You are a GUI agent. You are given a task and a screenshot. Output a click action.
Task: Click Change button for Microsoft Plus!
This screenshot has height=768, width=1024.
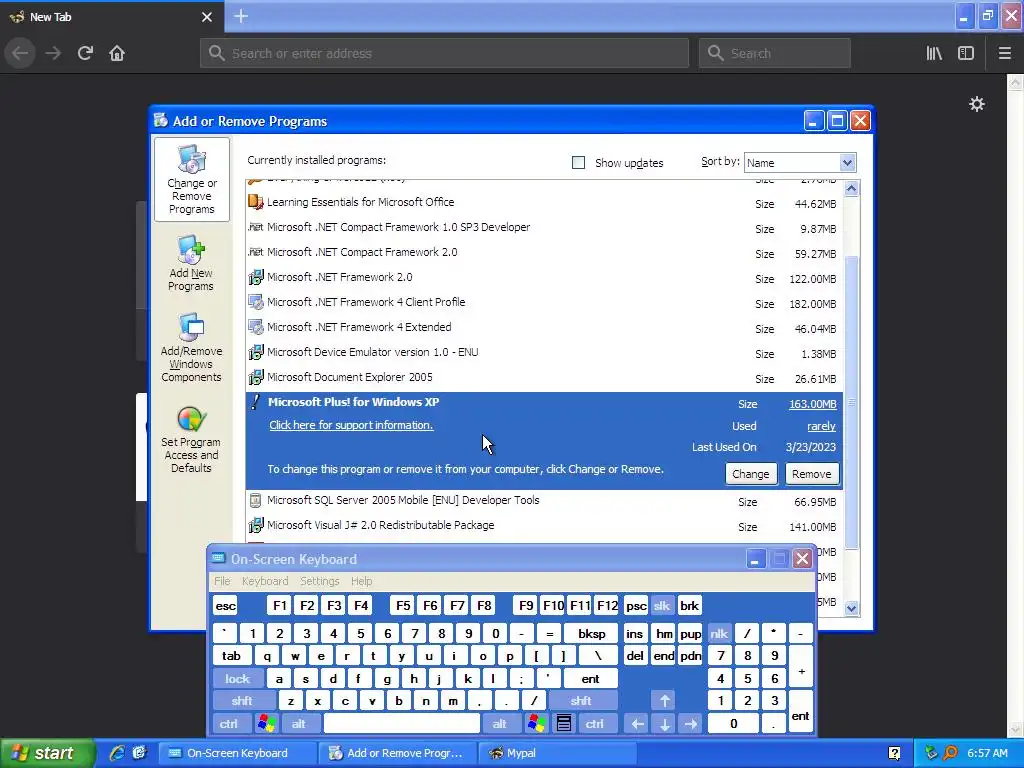(751, 474)
